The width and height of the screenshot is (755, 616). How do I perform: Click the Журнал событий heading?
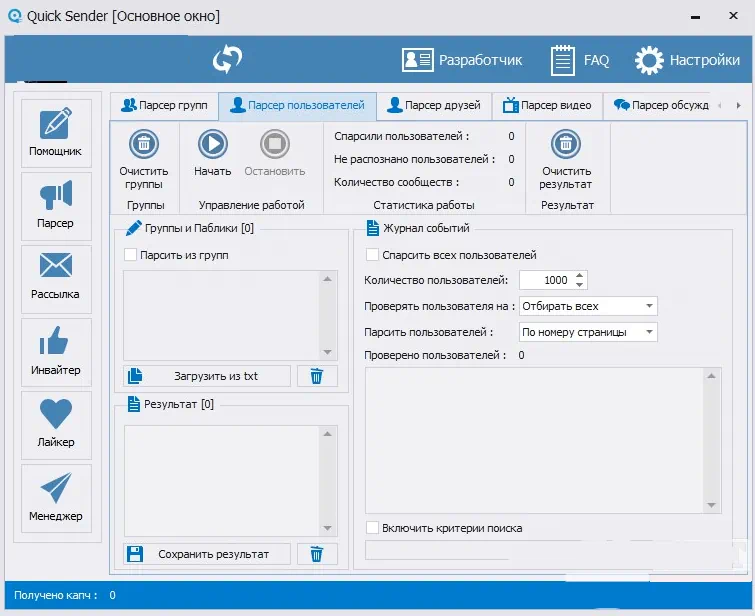click(x=426, y=228)
